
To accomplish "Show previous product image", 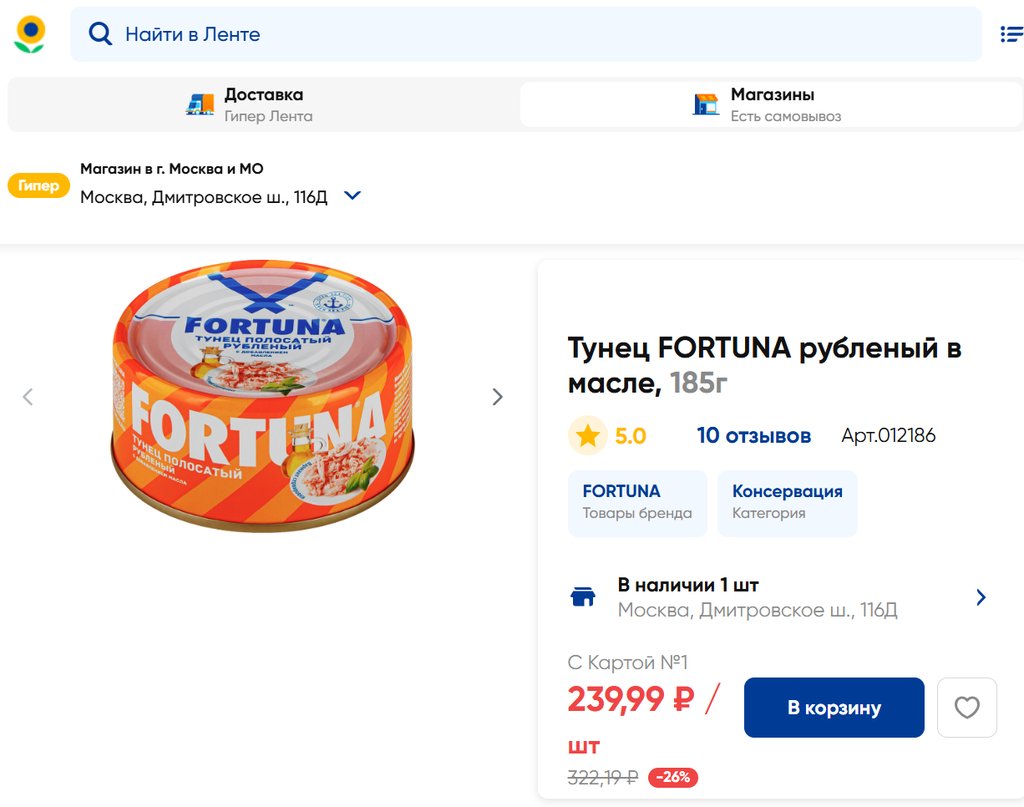I will coord(28,397).
